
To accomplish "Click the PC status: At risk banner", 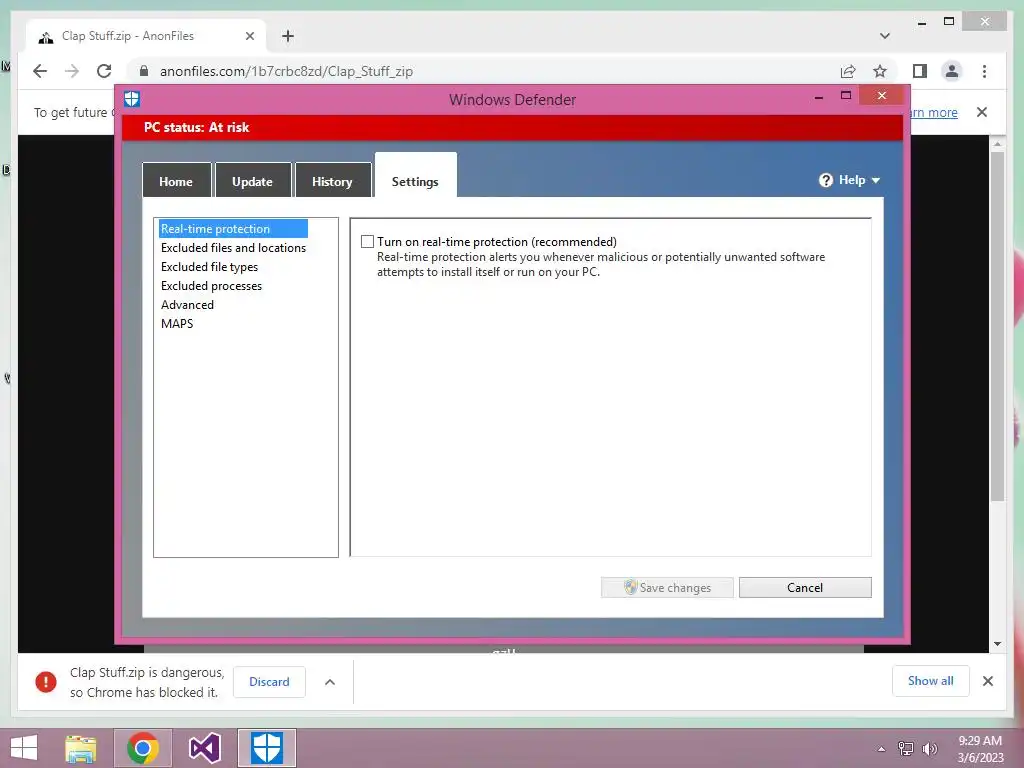I will [x=513, y=127].
